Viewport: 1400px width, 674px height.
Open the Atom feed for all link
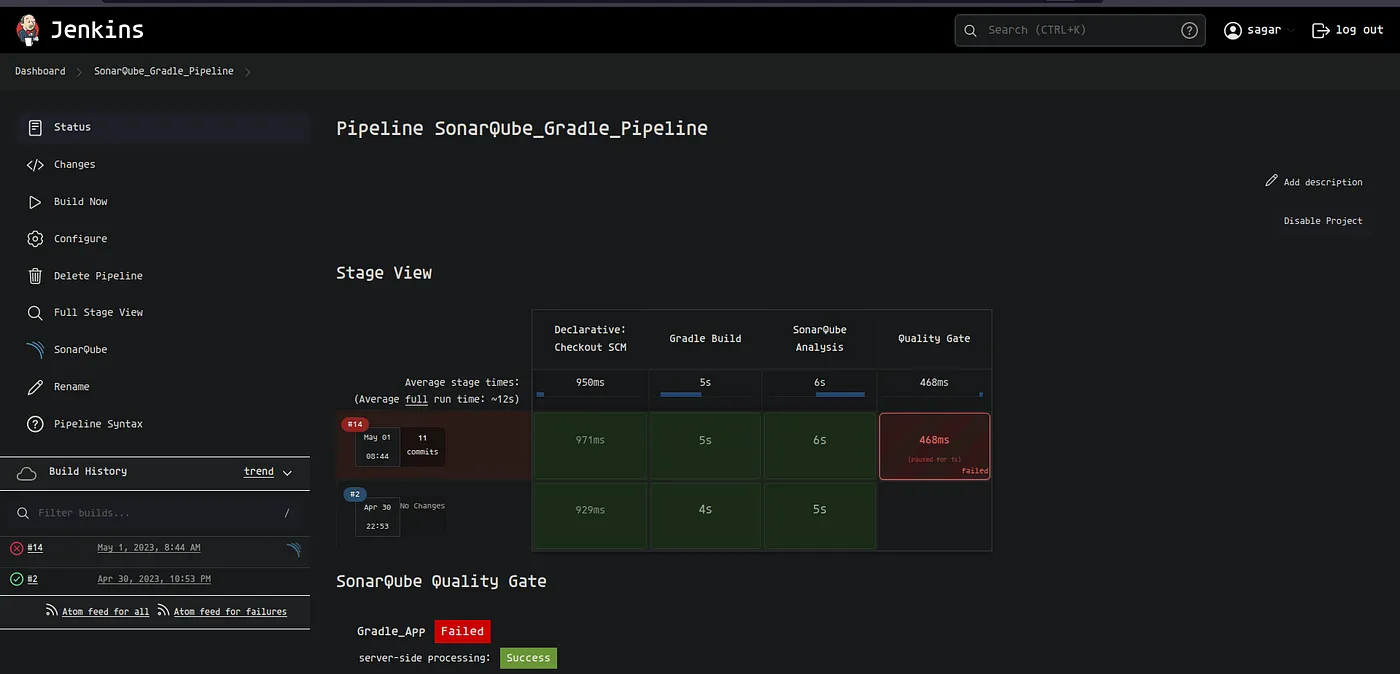(x=105, y=611)
